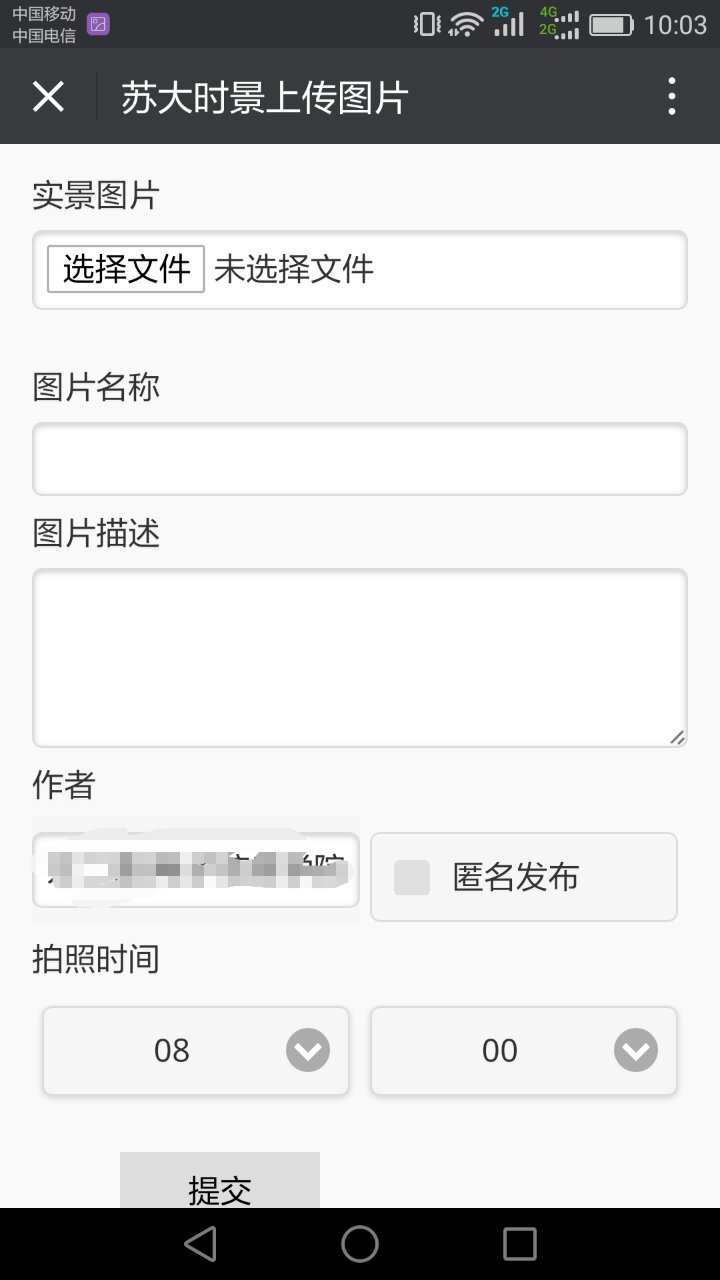Tap the 作者 author input field
The width and height of the screenshot is (720, 1280).
point(196,870)
